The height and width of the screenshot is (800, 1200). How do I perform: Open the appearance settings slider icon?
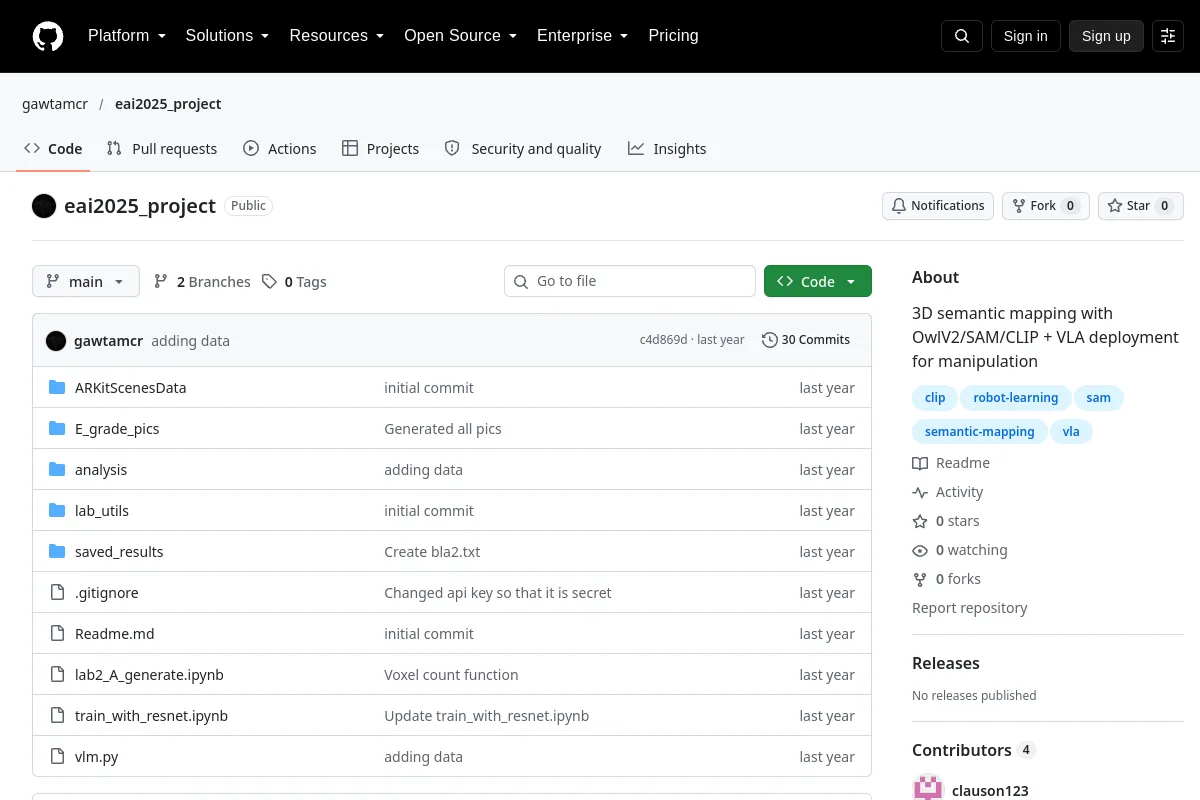1168,36
